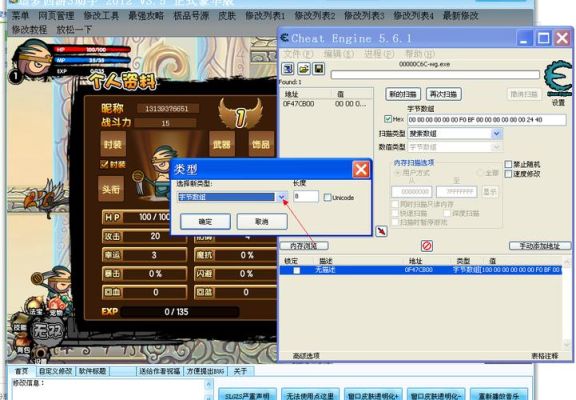The image size is (576, 400).
Task: Click 高级选项 at the bottom of Cheat Engine
Action: (x=306, y=356)
